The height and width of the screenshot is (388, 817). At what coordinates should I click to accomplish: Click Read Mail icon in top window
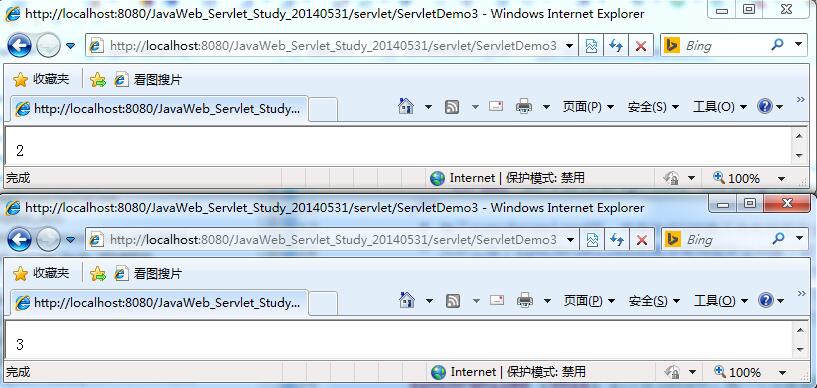(496, 106)
